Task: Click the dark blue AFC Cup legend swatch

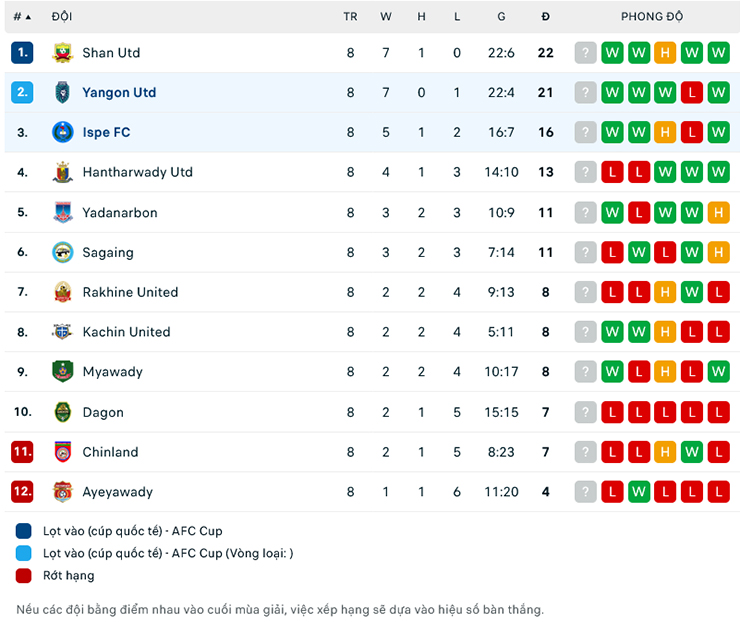Action: tap(24, 531)
